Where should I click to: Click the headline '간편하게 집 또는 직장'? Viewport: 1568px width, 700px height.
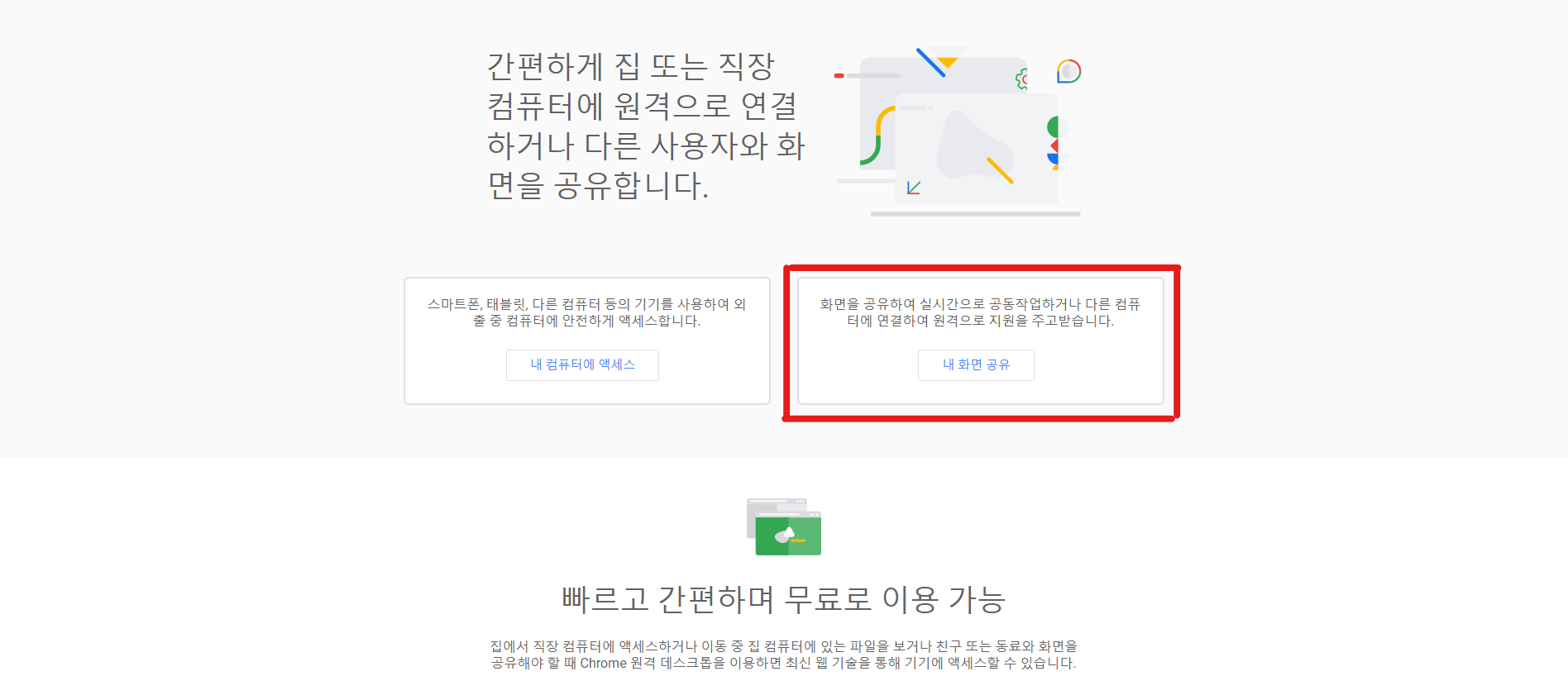point(646,126)
